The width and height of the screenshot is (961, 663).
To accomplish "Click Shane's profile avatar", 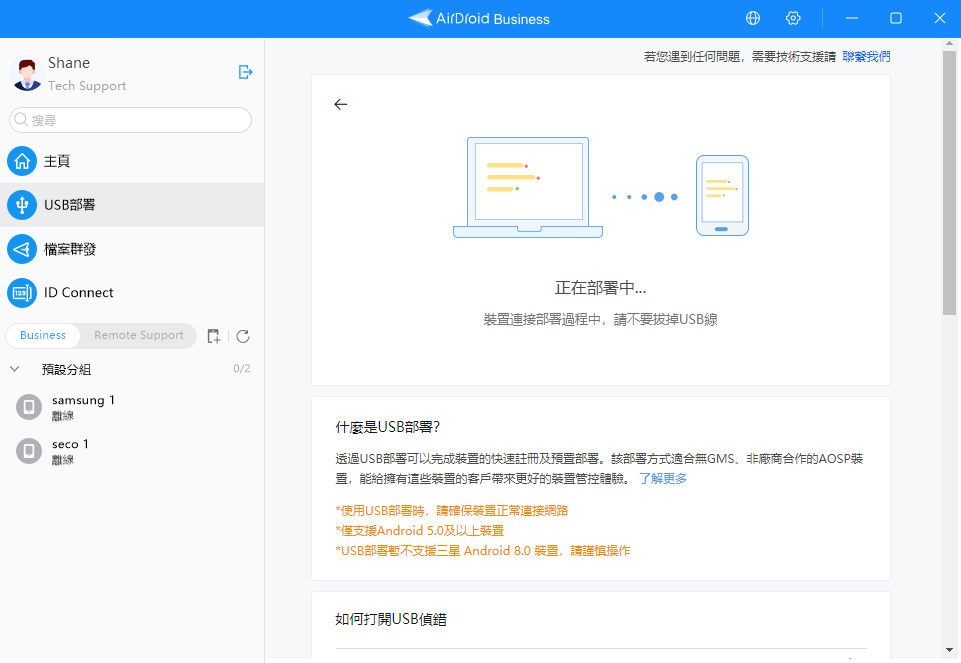I will [26, 74].
